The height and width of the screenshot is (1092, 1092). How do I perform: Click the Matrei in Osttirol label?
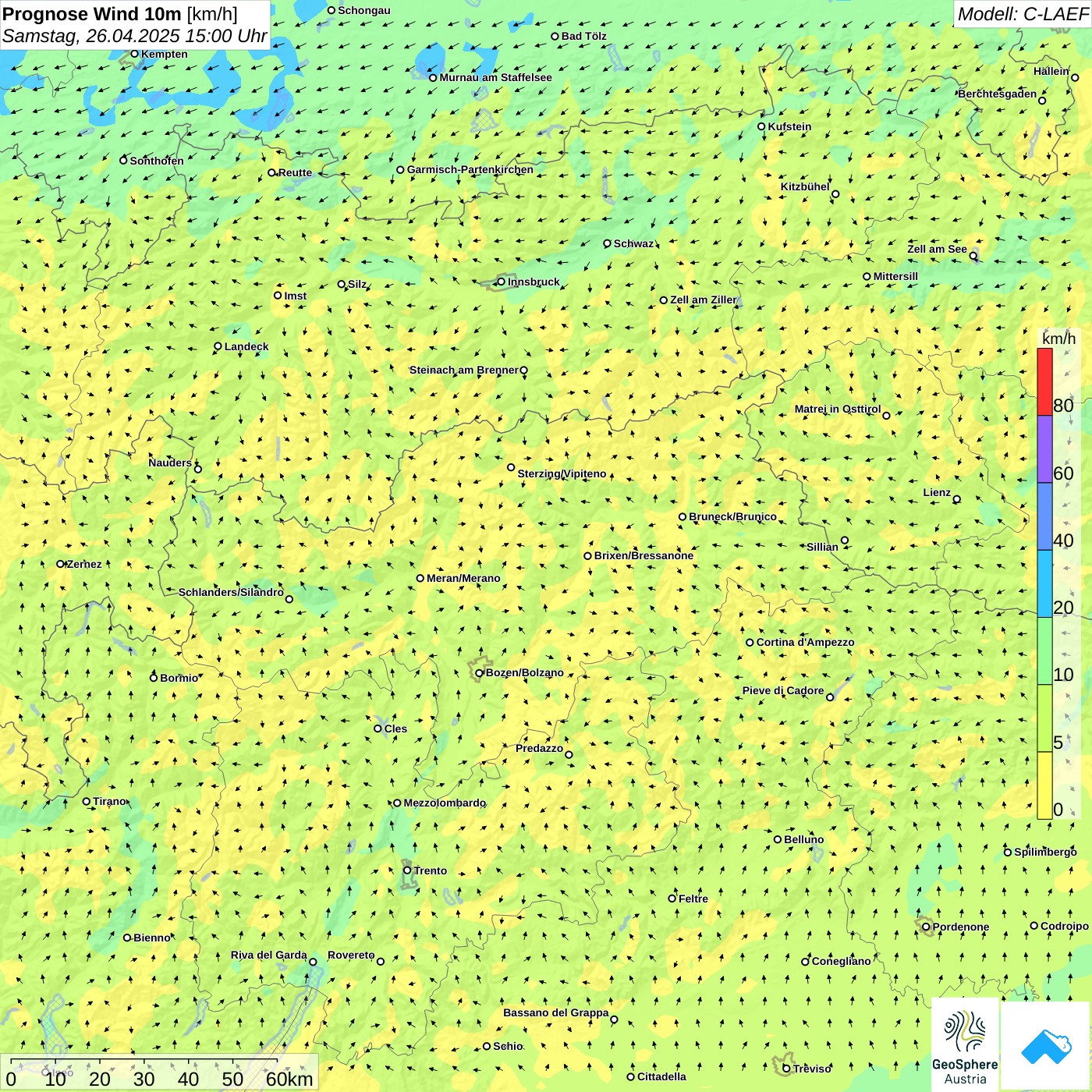point(837,409)
